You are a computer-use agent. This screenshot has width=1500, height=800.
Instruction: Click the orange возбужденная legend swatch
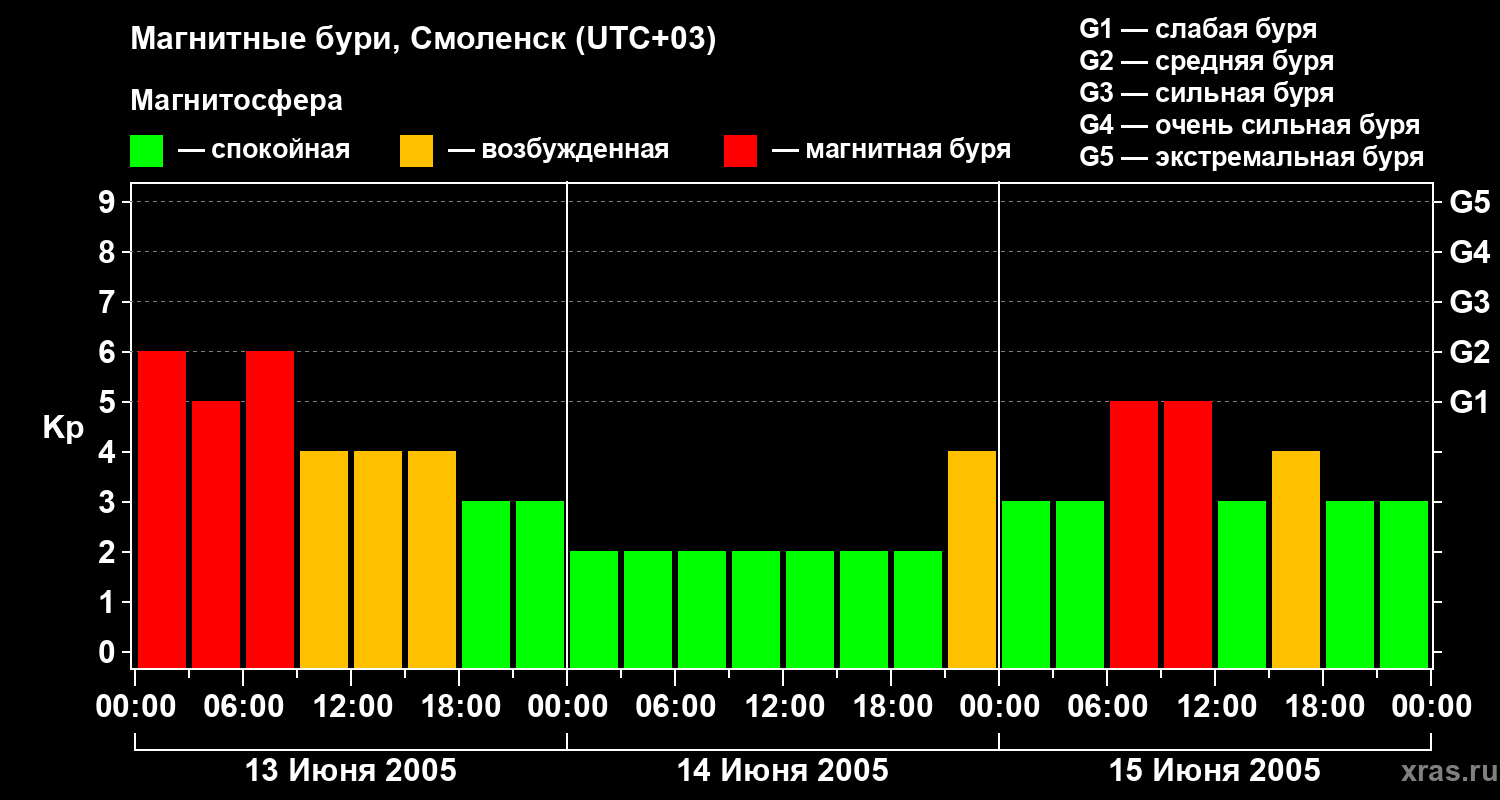click(x=416, y=151)
